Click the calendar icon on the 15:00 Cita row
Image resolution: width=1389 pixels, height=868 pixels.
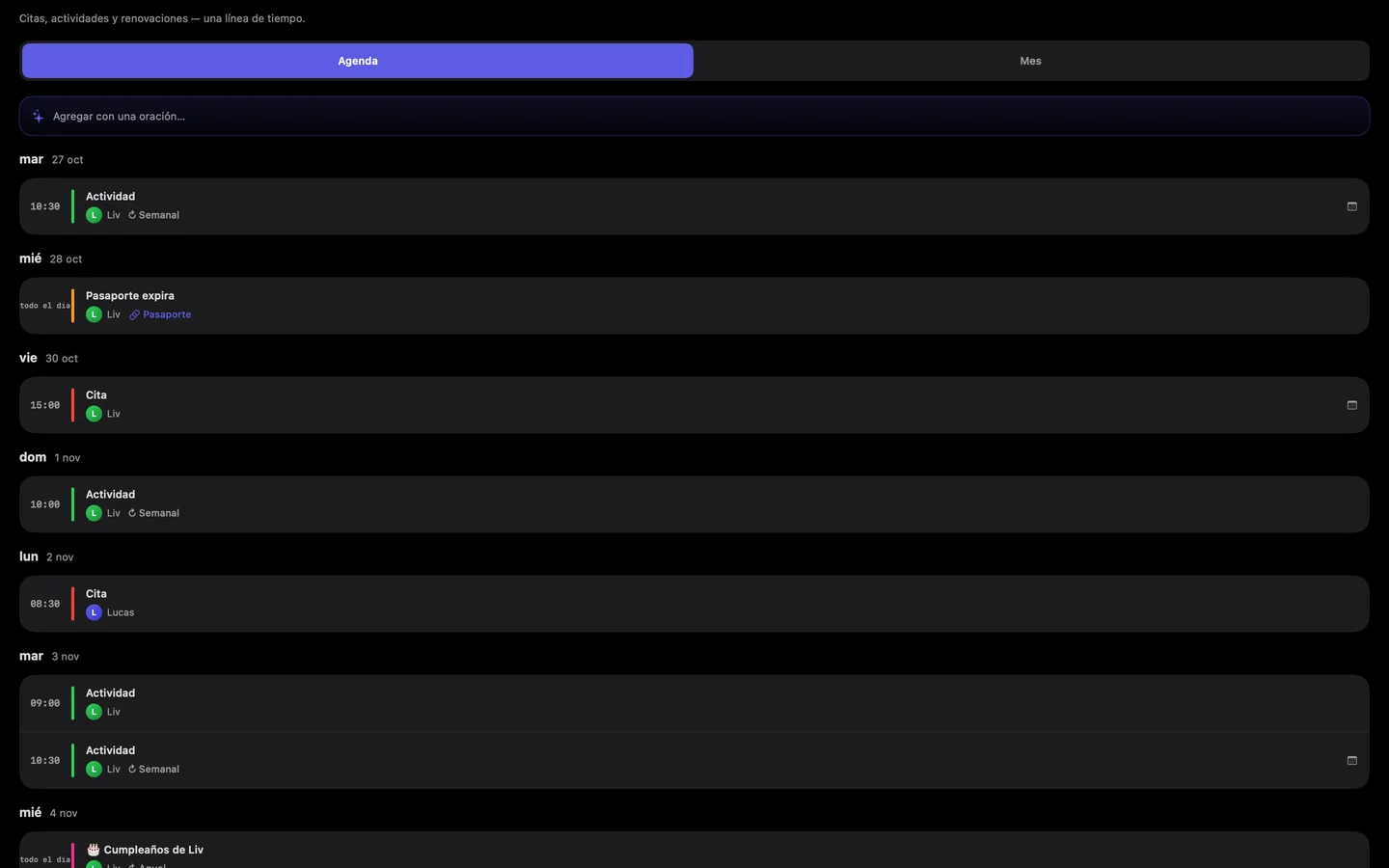[1351, 405]
